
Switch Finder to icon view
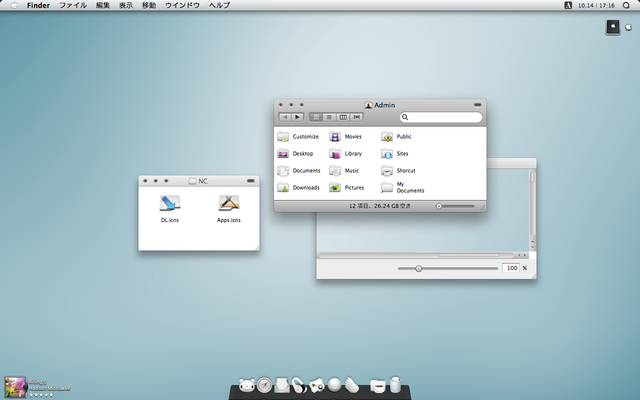[x=316, y=117]
